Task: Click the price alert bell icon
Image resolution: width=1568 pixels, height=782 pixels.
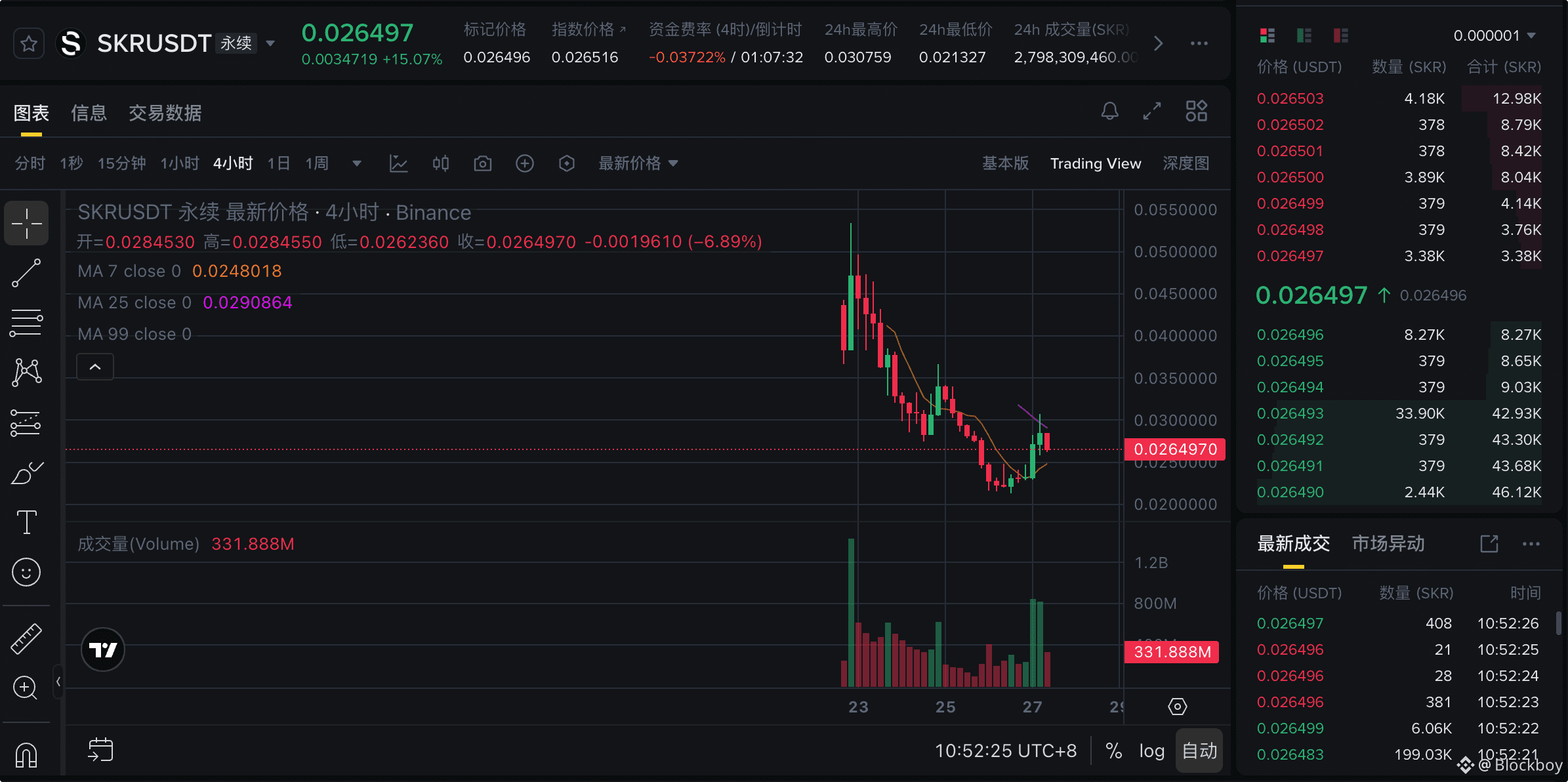Action: coord(1109,111)
